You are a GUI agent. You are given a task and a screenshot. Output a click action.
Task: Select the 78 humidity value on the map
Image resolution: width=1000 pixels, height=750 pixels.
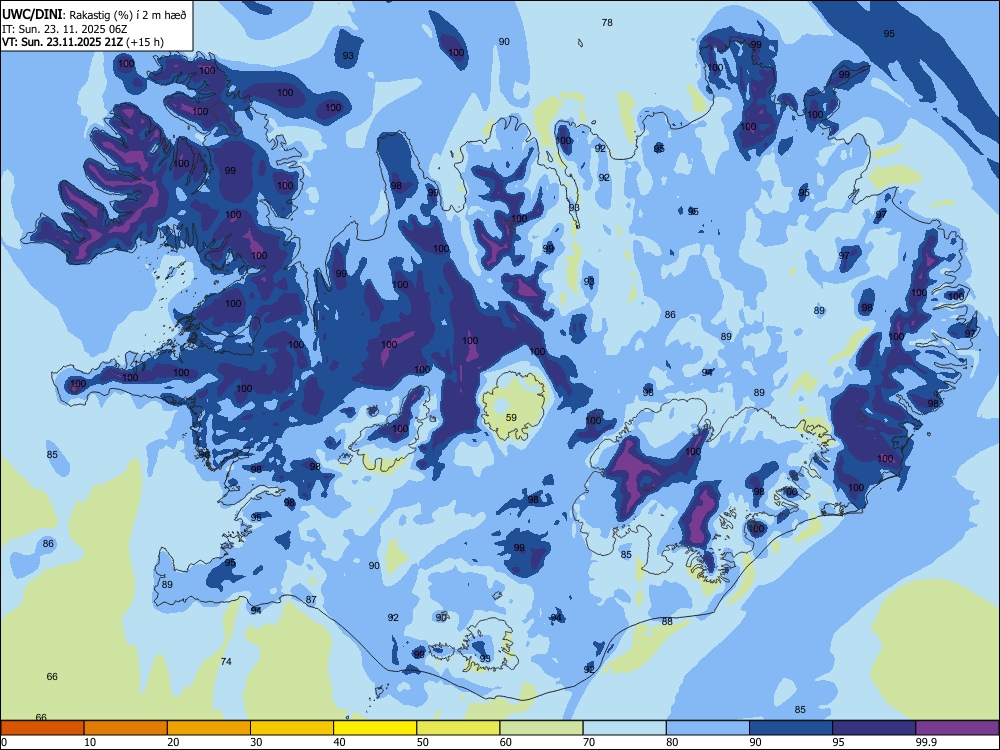click(607, 22)
